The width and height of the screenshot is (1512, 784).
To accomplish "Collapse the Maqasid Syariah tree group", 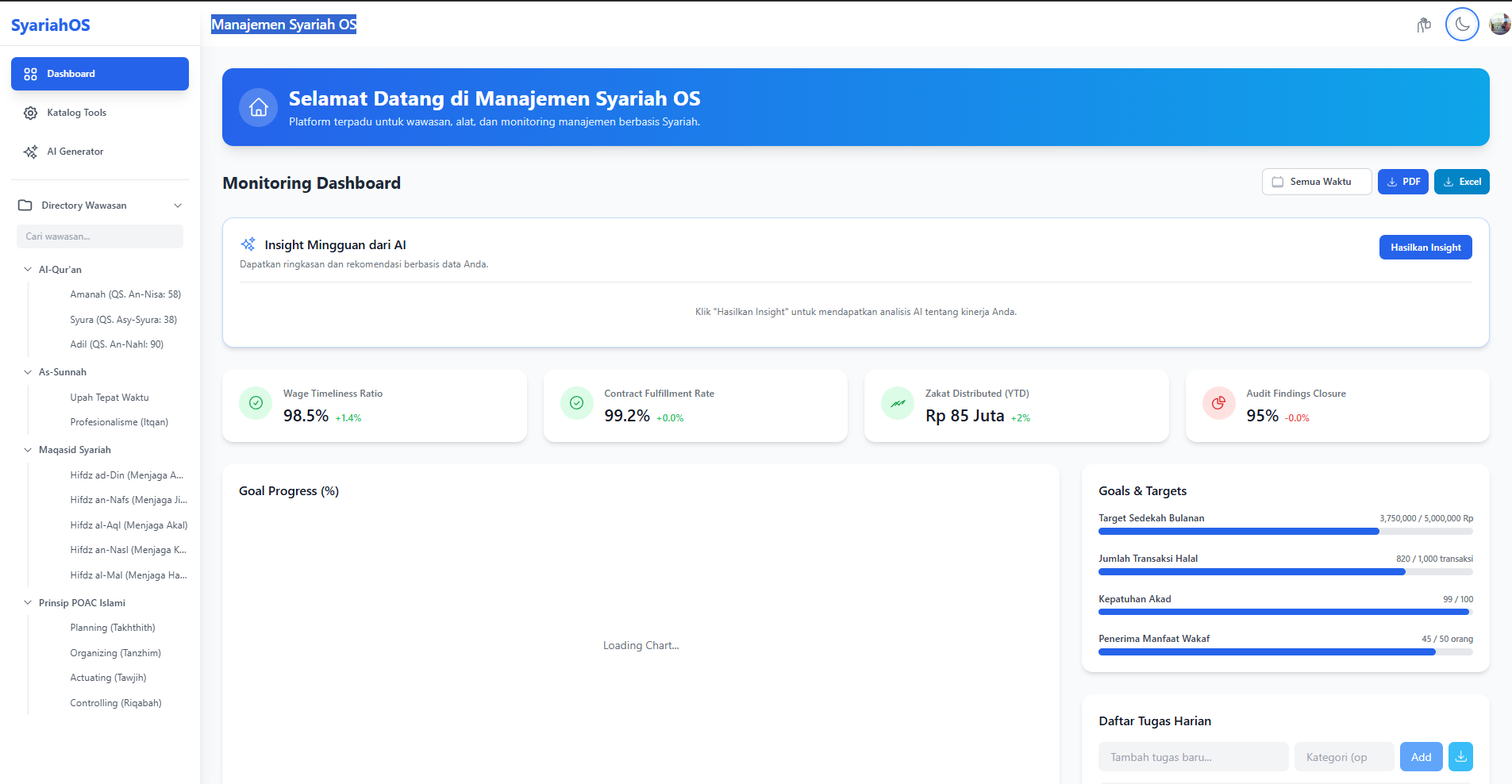I will tap(29, 450).
